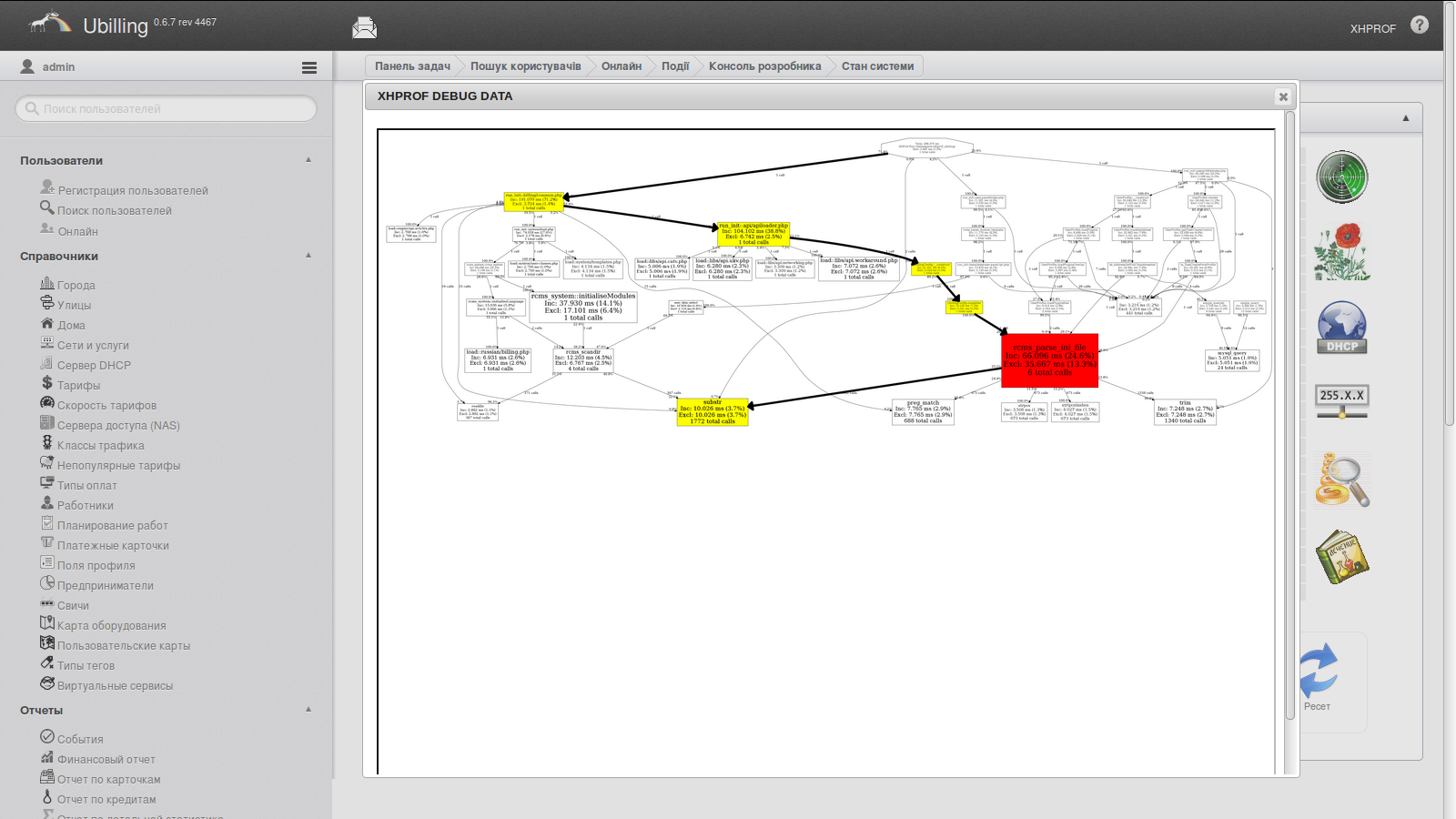Open Типы тегов
This screenshot has width=1456, height=819.
86,665
